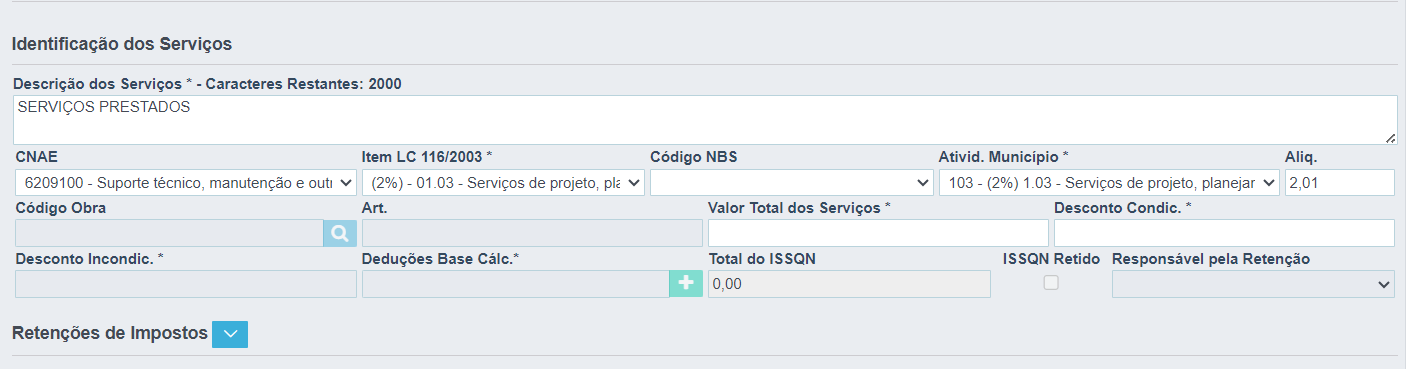This screenshot has height=369, width=1406.
Task: Click the Aliq. field showing 2,01
Action: 1340,182
